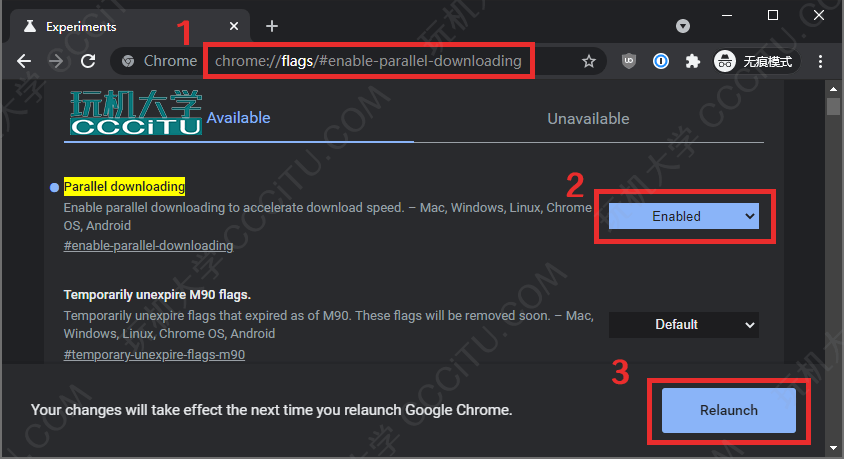
Task: Open the Temporarily unexpire M90 flags dropdown
Action: coord(684,325)
